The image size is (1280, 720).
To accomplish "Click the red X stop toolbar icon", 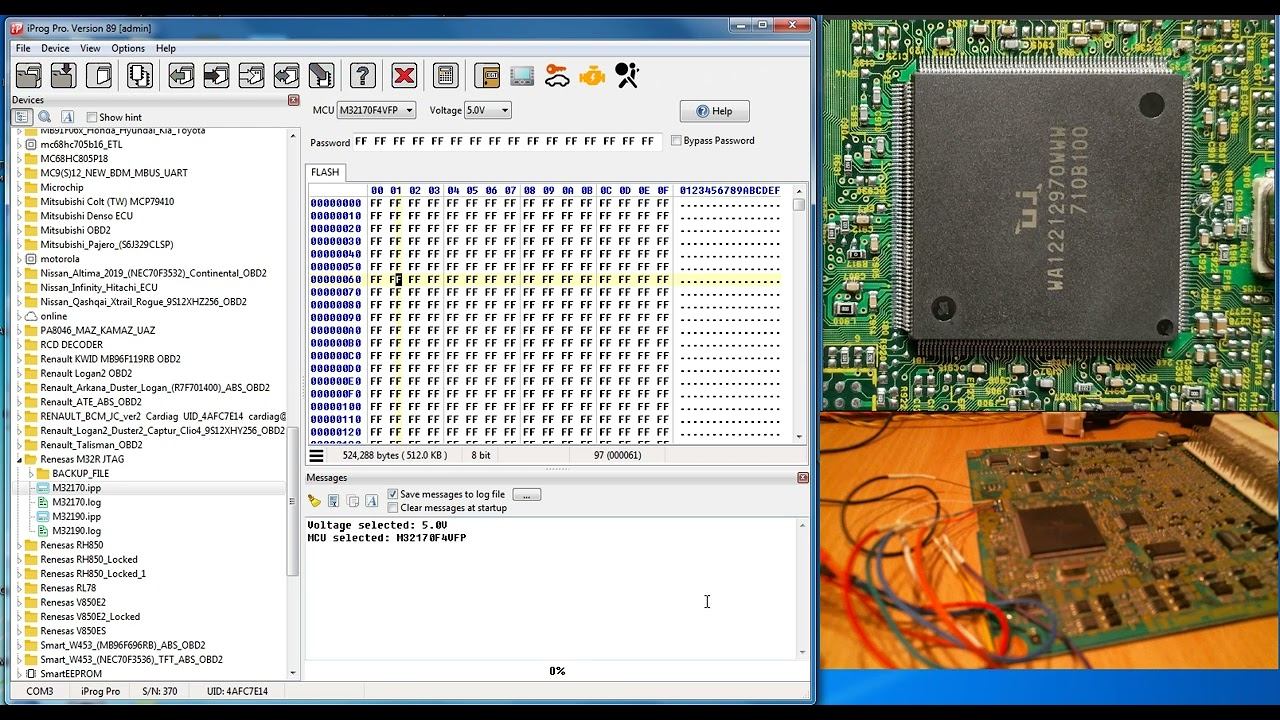I will [x=404, y=75].
